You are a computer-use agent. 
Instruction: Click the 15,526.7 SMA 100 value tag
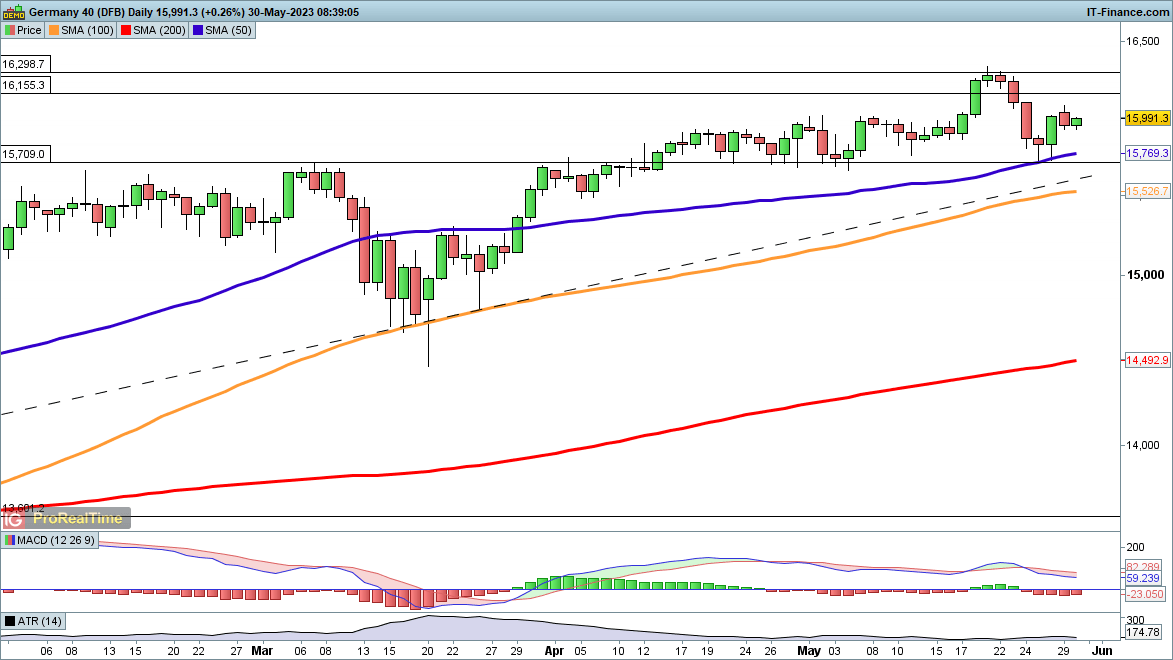[1146, 192]
